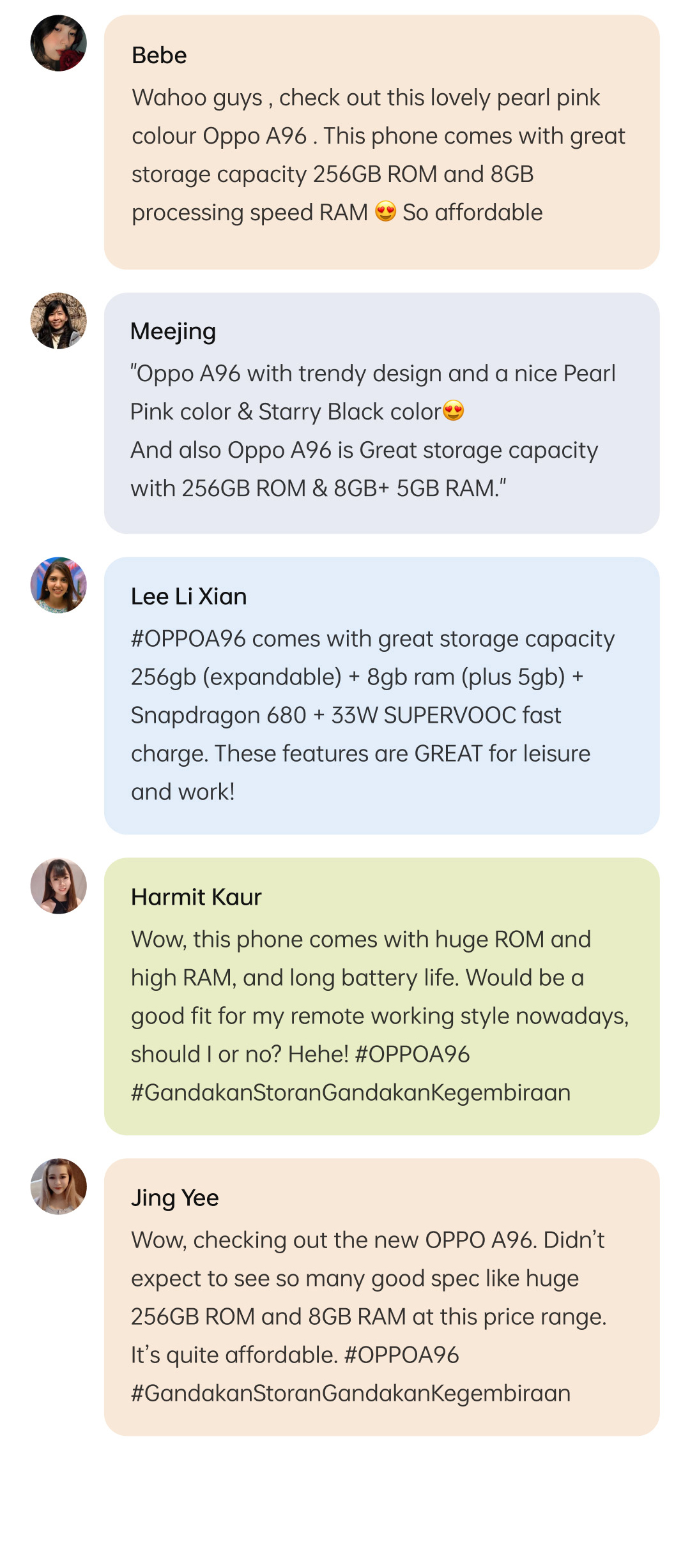This screenshot has width=690, height=1568.
Task: Click the Harmit Kaur name heading
Action: (196, 897)
